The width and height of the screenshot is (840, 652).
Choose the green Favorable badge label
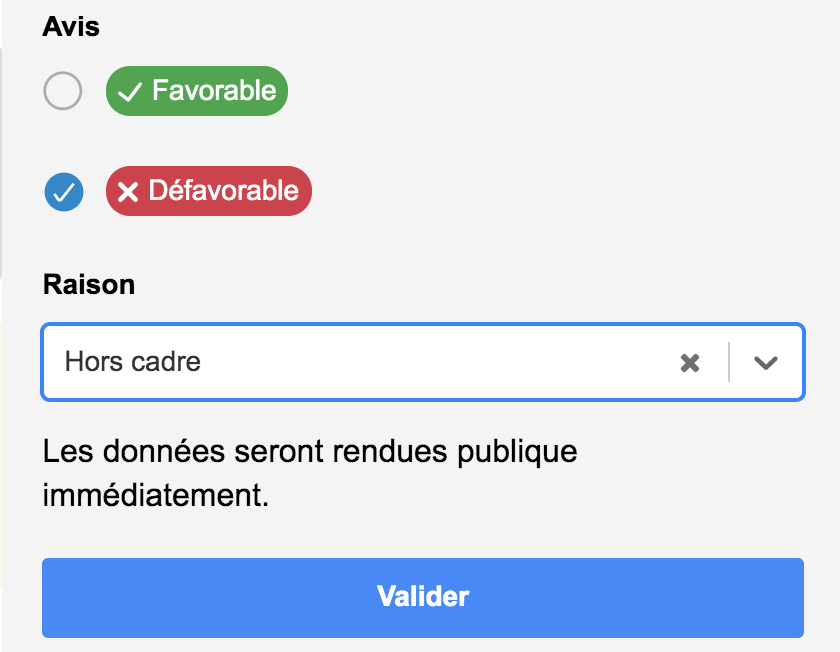pyautogui.click(x=197, y=91)
